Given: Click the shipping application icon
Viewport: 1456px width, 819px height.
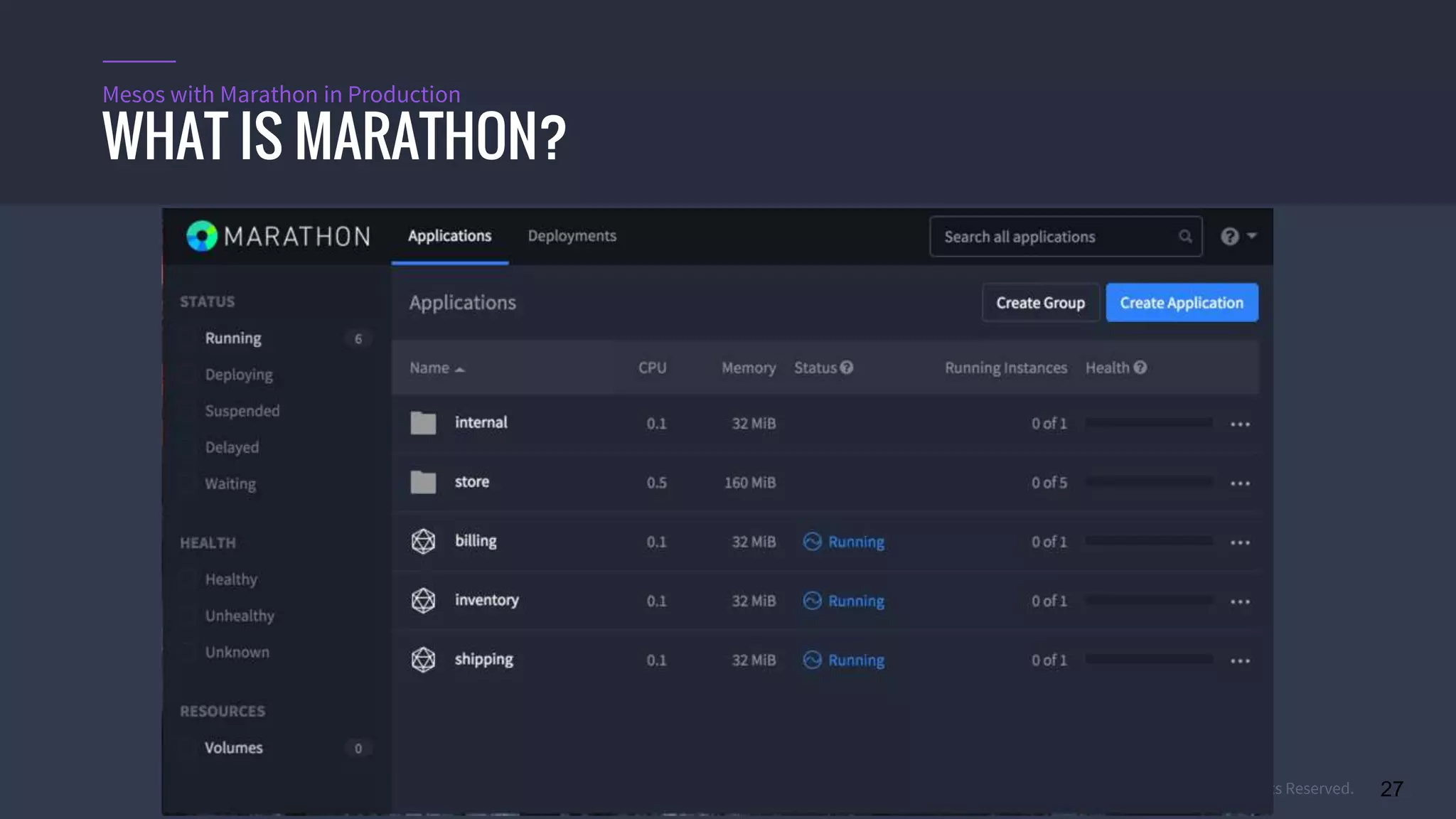Looking at the screenshot, I should (423, 660).
